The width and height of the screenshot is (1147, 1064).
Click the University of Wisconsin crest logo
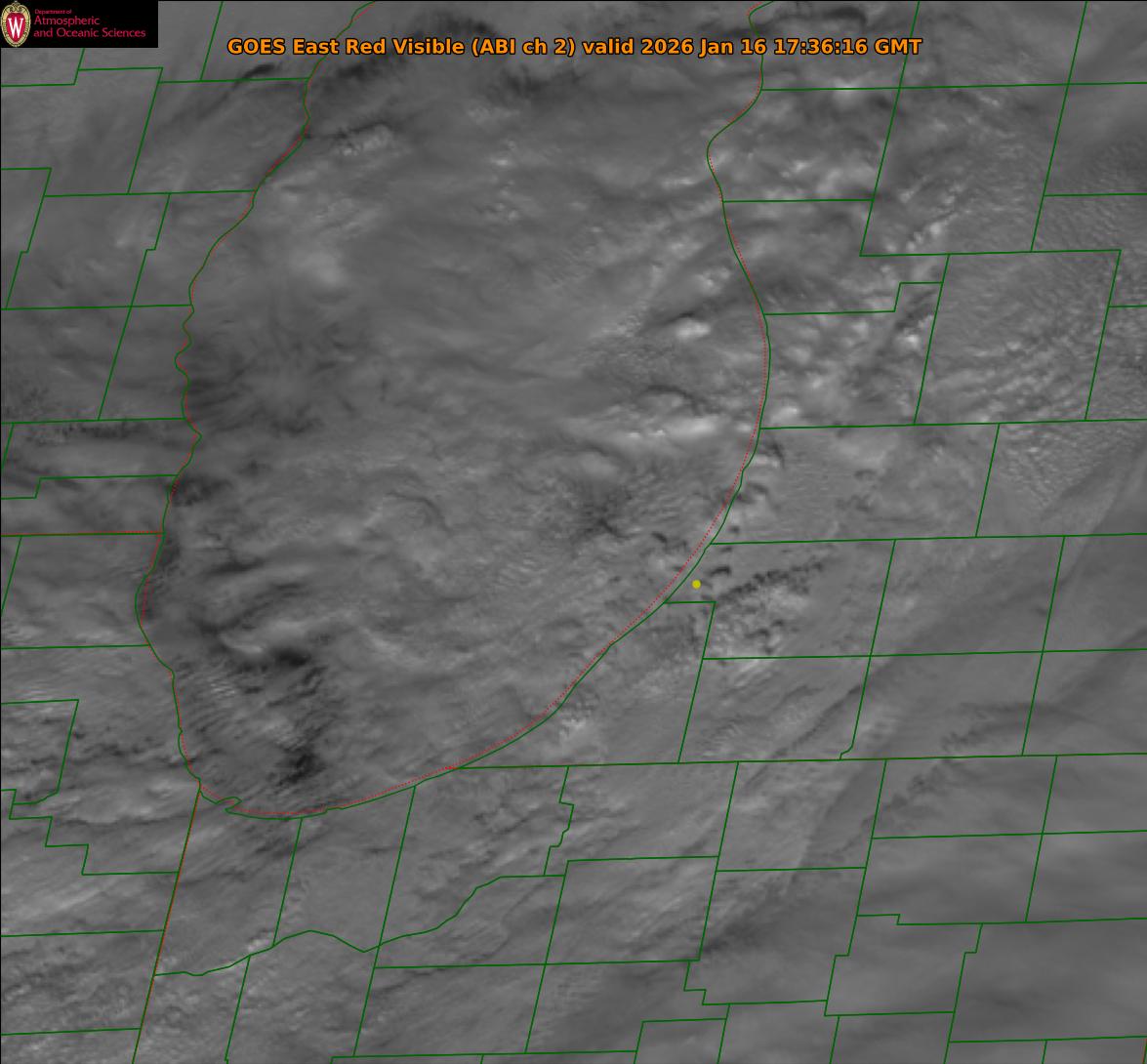coord(16,23)
